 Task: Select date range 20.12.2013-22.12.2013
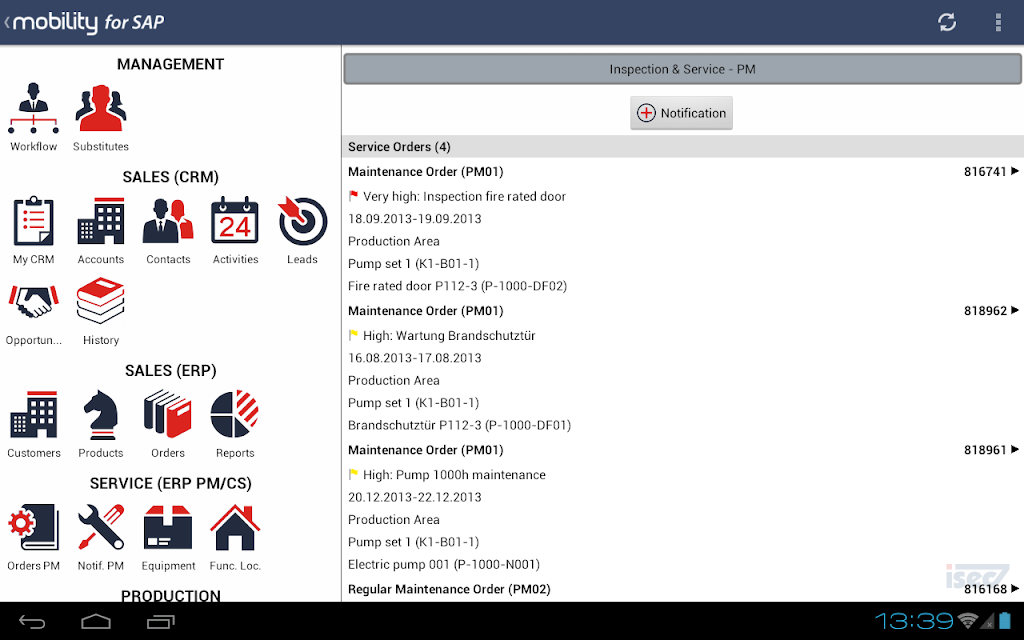tap(415, 497)
